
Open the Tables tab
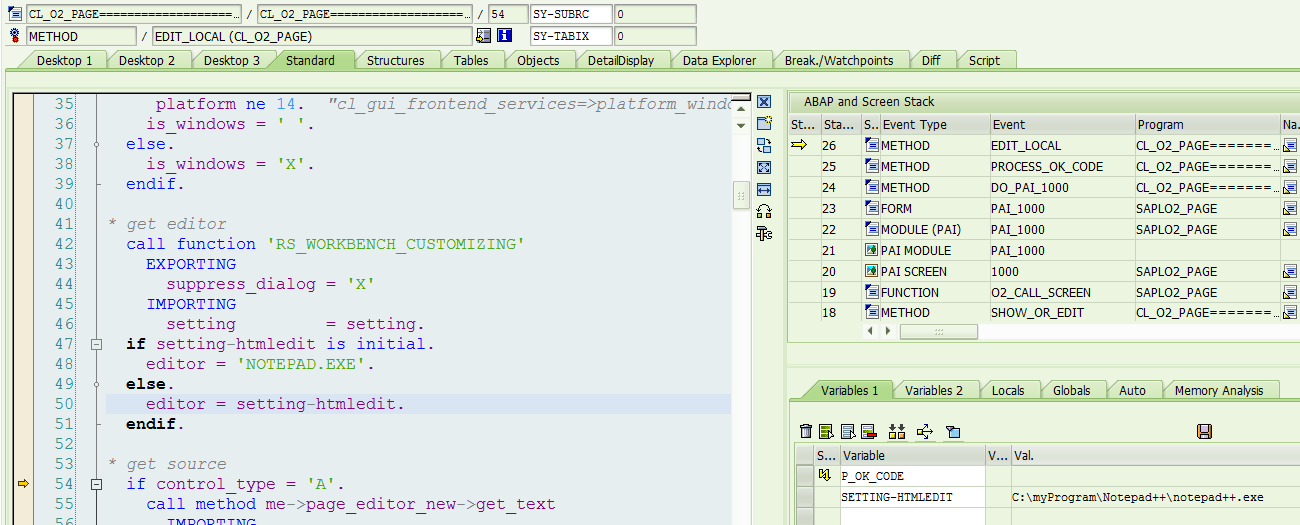pos(471,60)
